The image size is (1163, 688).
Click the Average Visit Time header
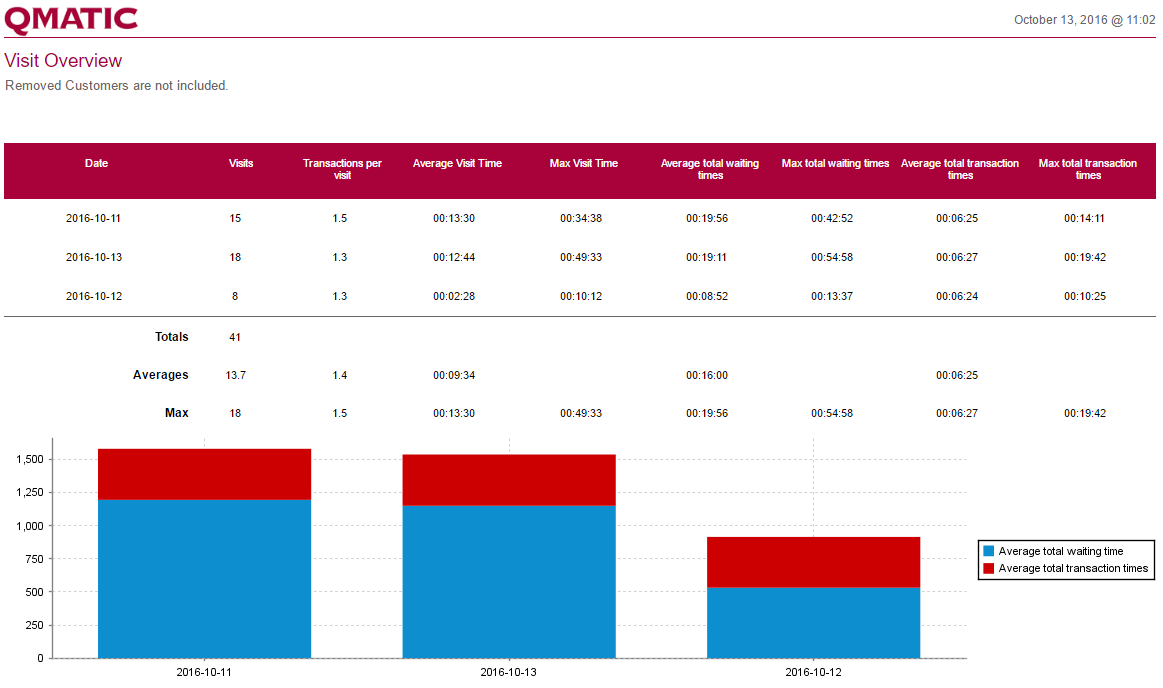tap(457, 163)
